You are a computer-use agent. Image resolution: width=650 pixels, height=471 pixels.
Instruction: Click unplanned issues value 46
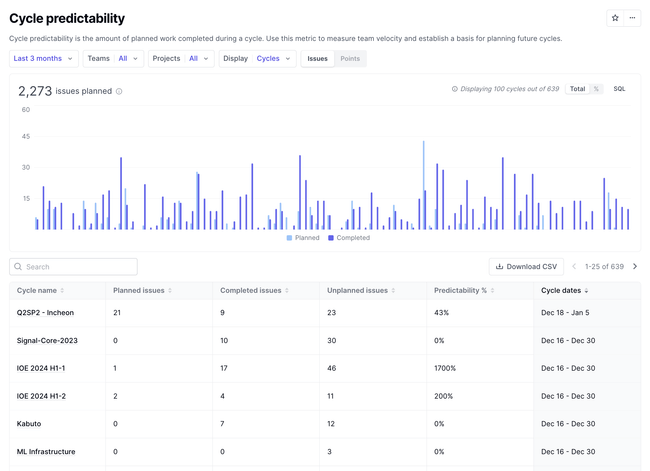(332, 368)
